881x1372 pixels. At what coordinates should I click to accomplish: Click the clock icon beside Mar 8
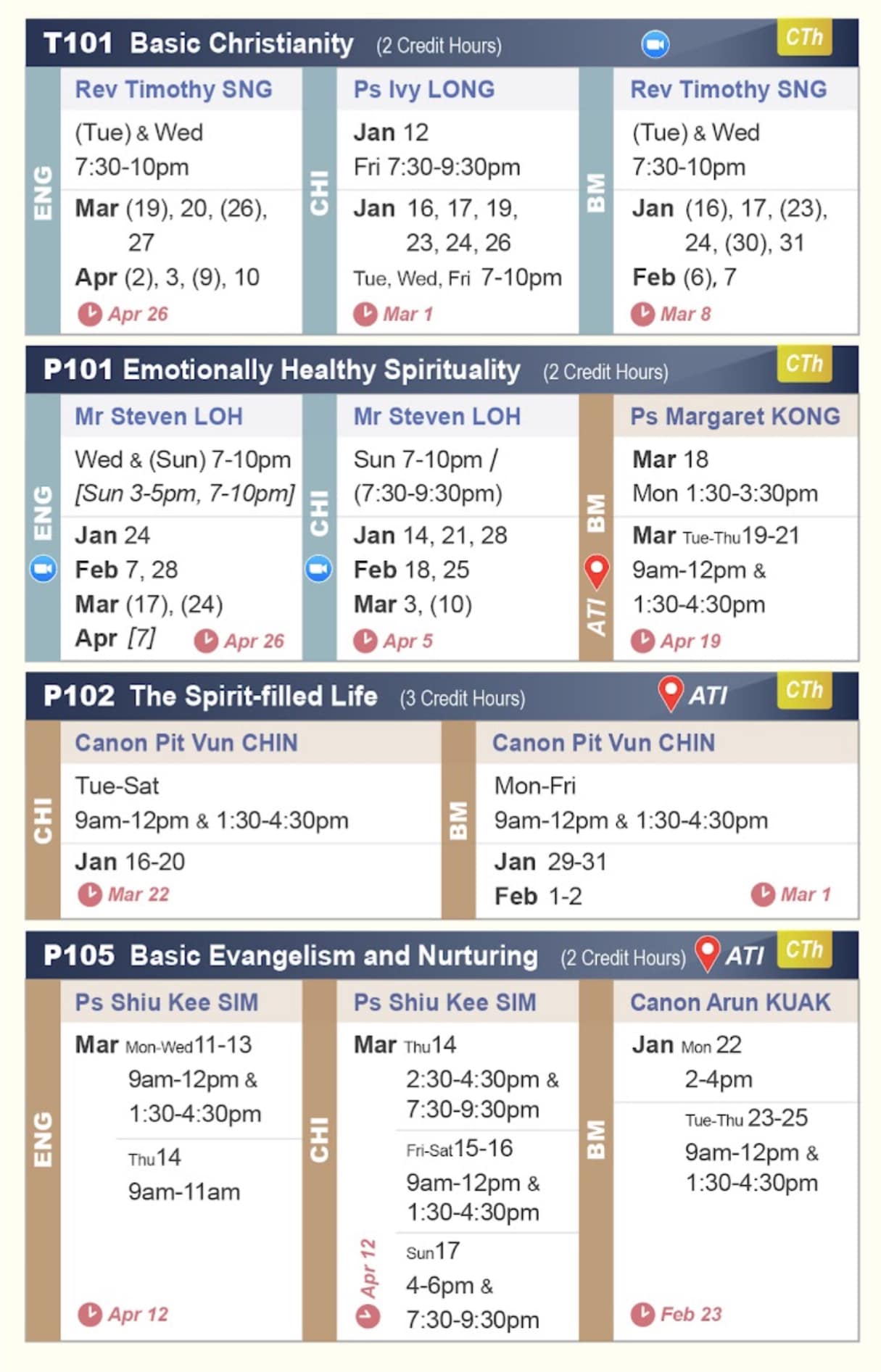642,314
